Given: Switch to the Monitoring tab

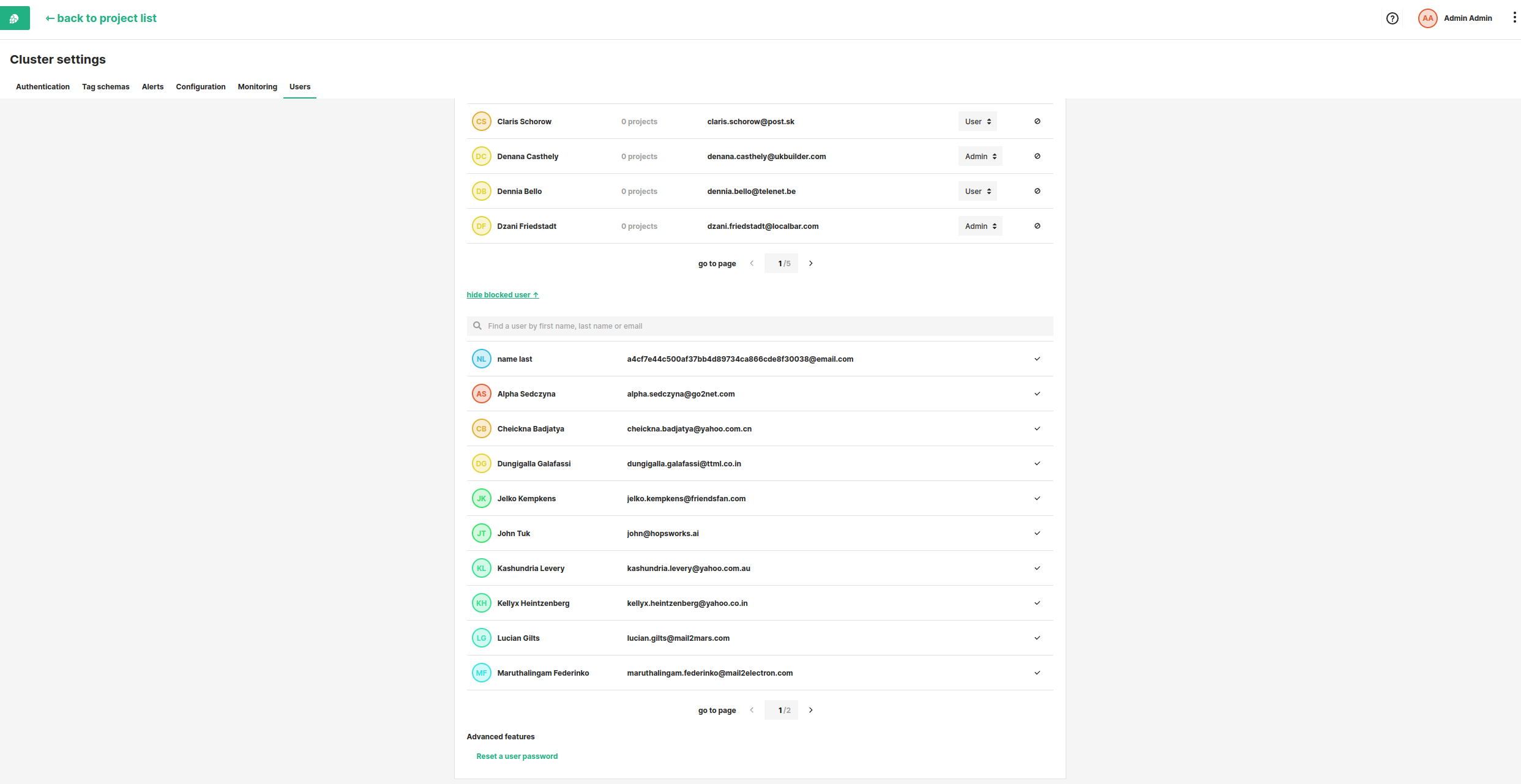Looking at the screenshot, I should click(x=257, y=87).
